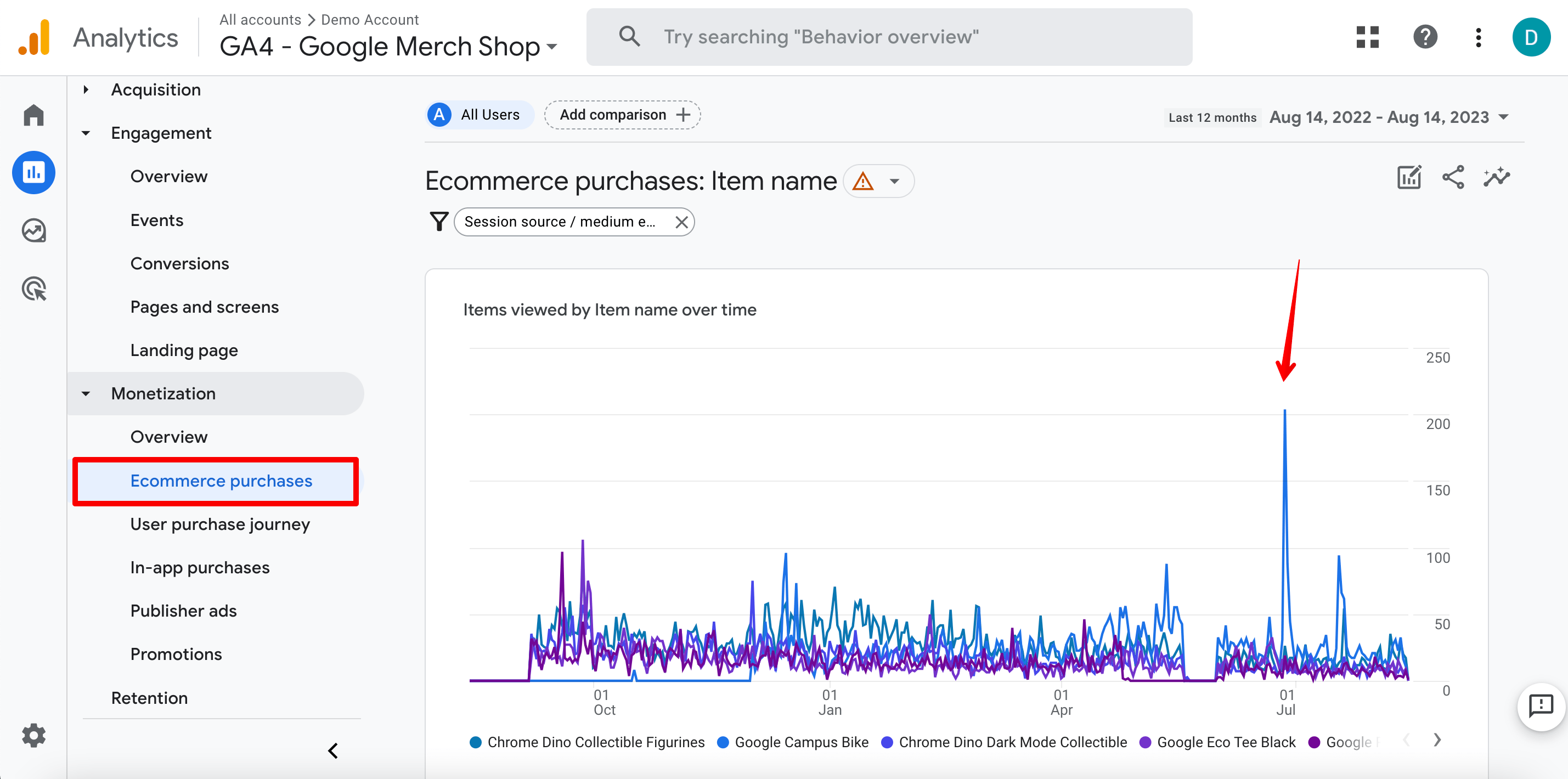Click the Last 12 months label
Screen dimensions: 1568x779
coord(1212,117)
